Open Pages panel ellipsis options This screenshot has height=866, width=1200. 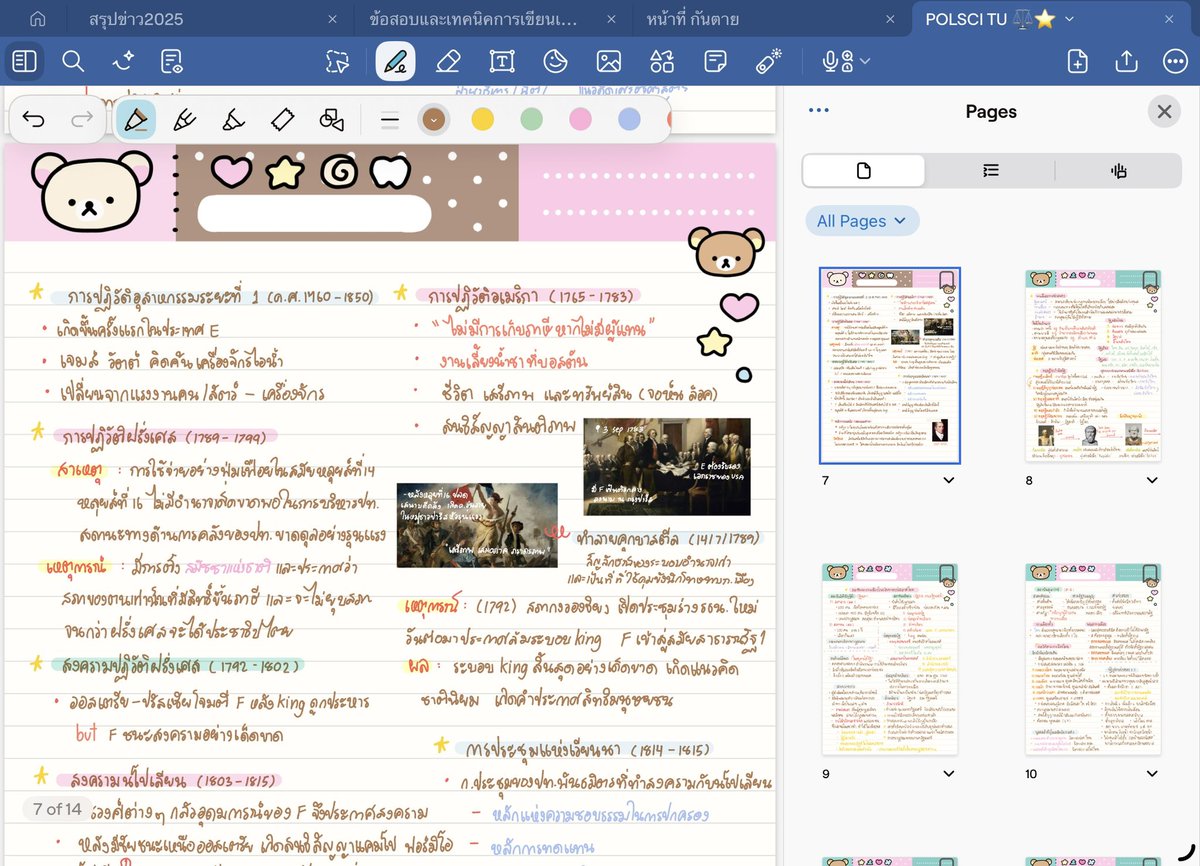point(818,111)
